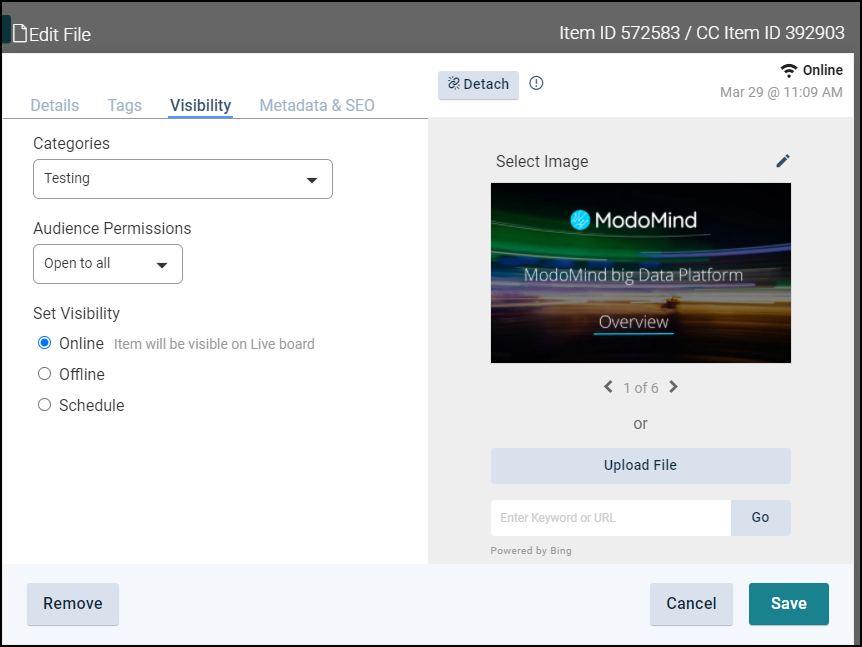Switch to Metadata & SEO tab
The image size is (862, 647).
(x=317, y=105)
